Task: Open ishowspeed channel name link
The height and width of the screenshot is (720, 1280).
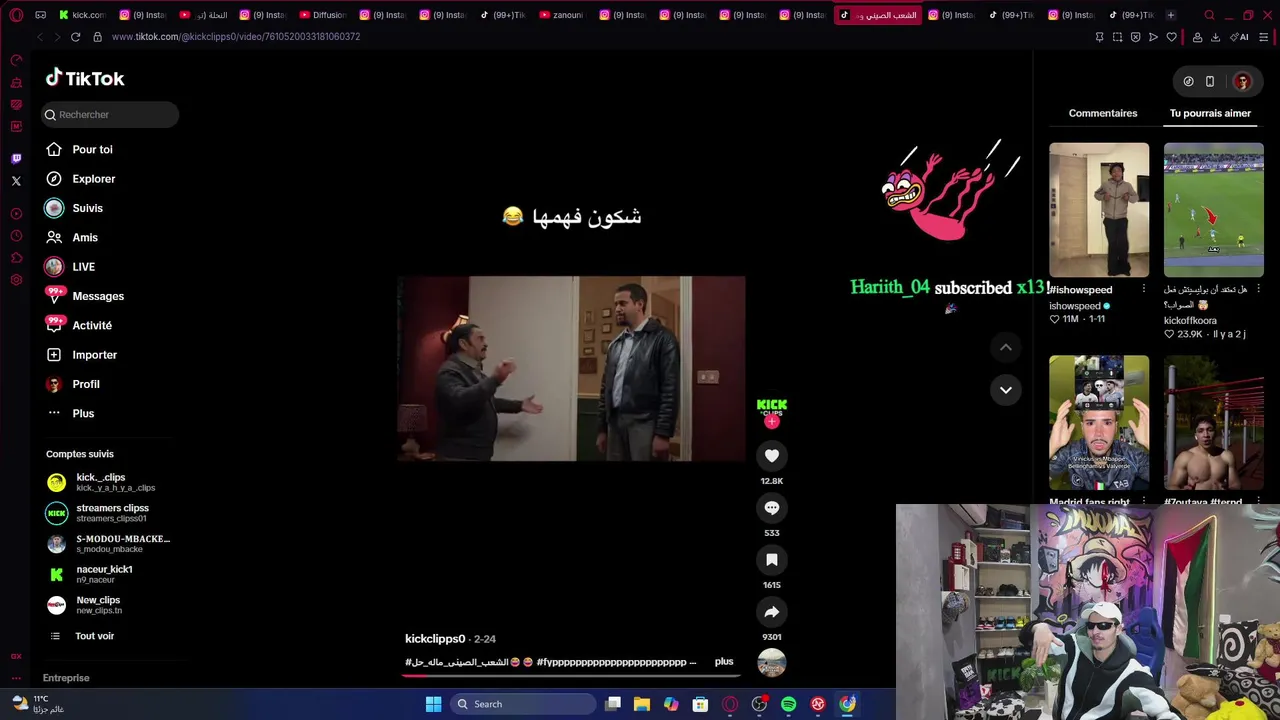Action: click(x=1074, y=306)
